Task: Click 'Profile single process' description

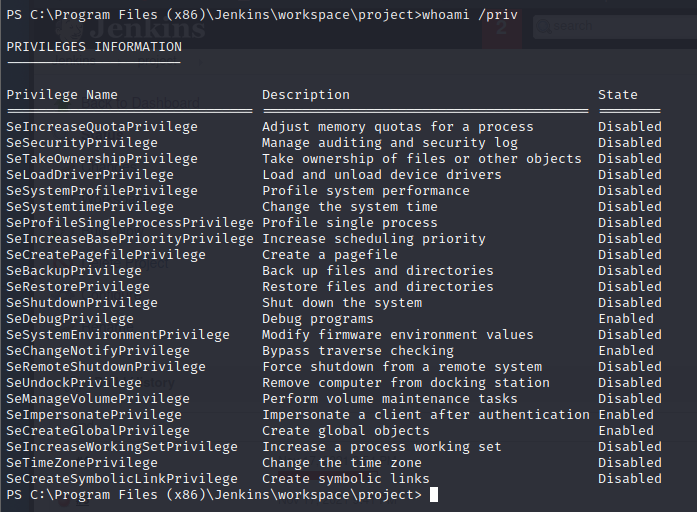Action: point(350,223)
